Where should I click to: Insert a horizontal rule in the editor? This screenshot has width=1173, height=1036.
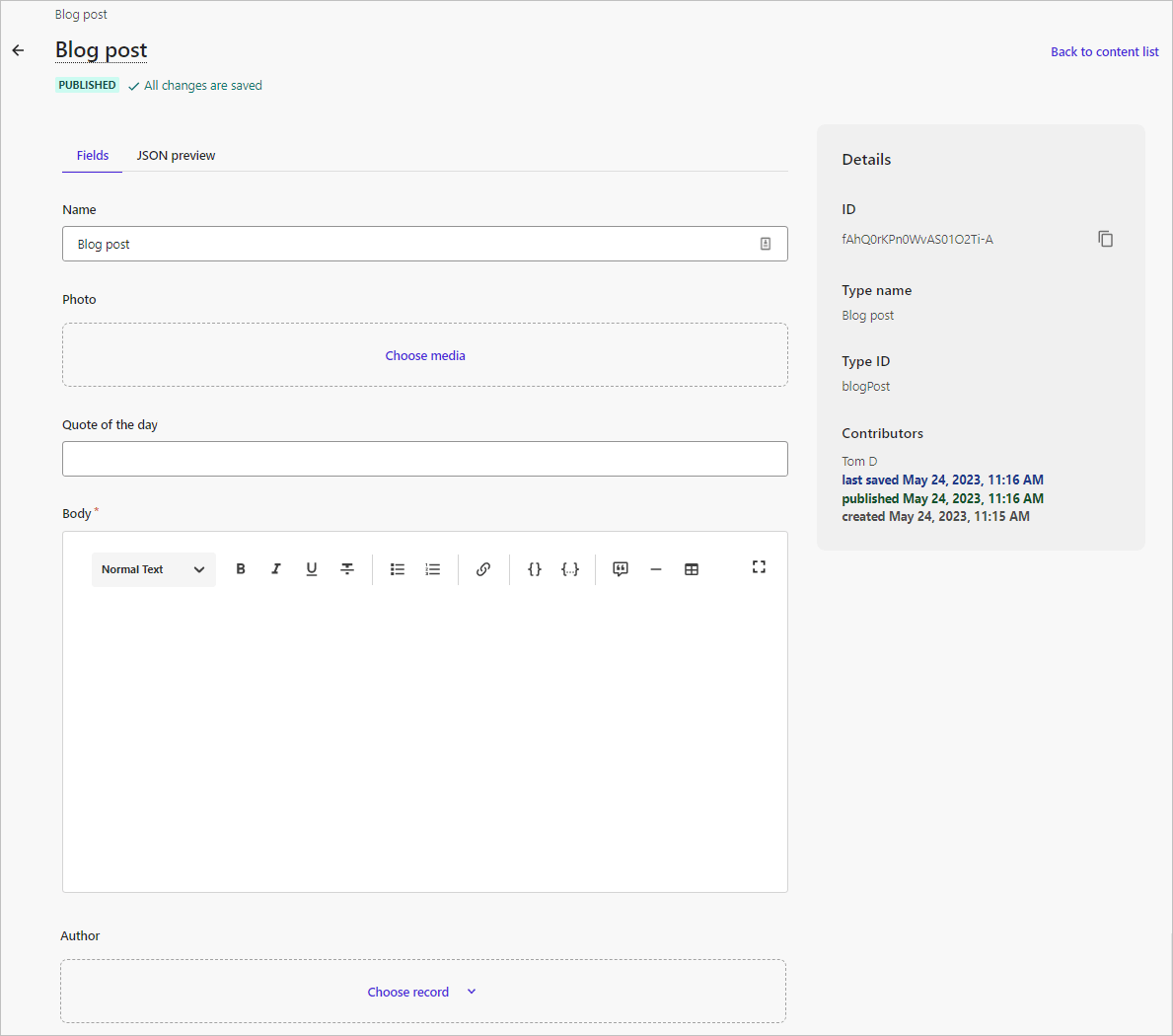(656, 568)
